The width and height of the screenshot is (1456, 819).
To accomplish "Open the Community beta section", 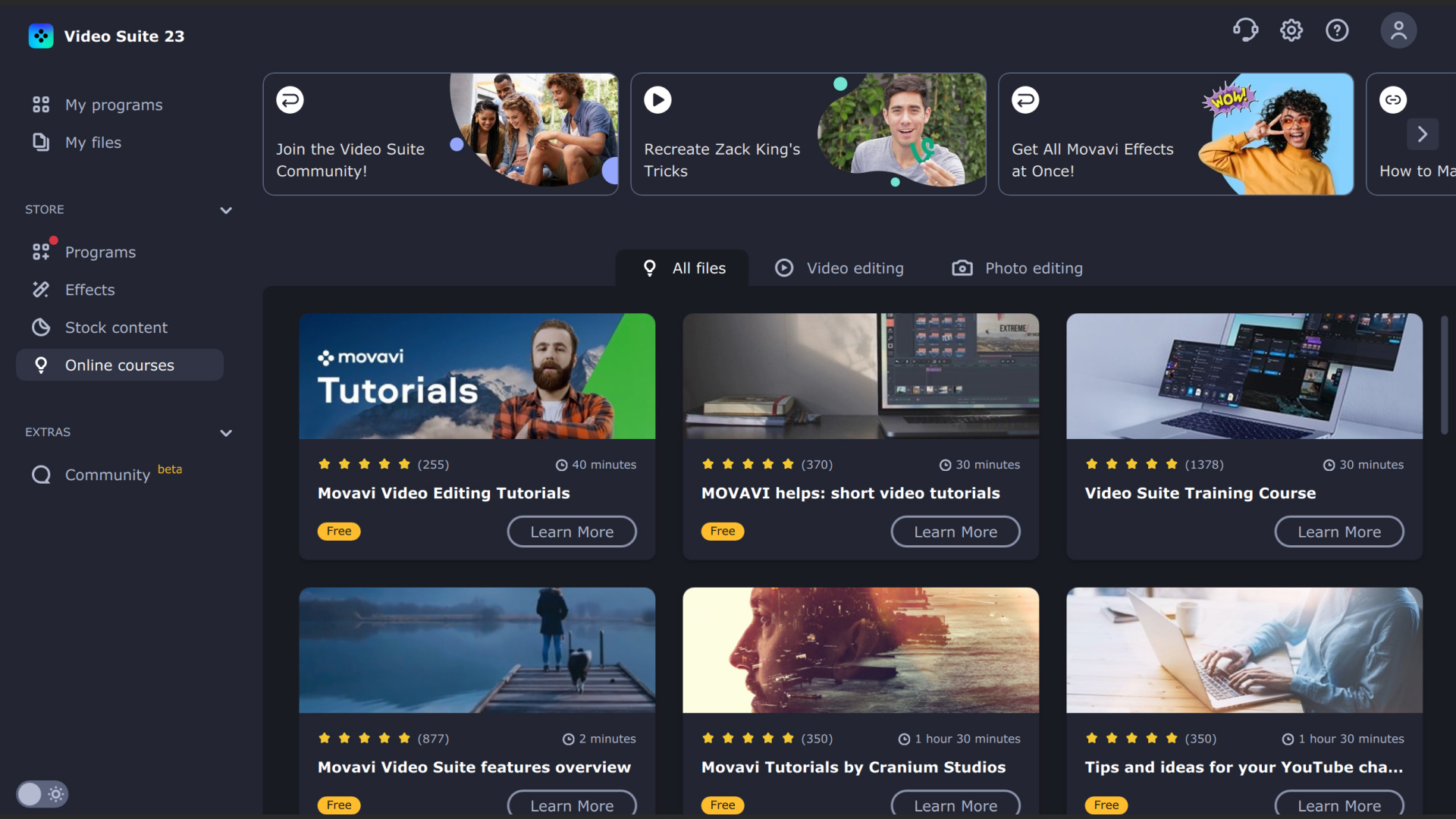I will 108,475.
